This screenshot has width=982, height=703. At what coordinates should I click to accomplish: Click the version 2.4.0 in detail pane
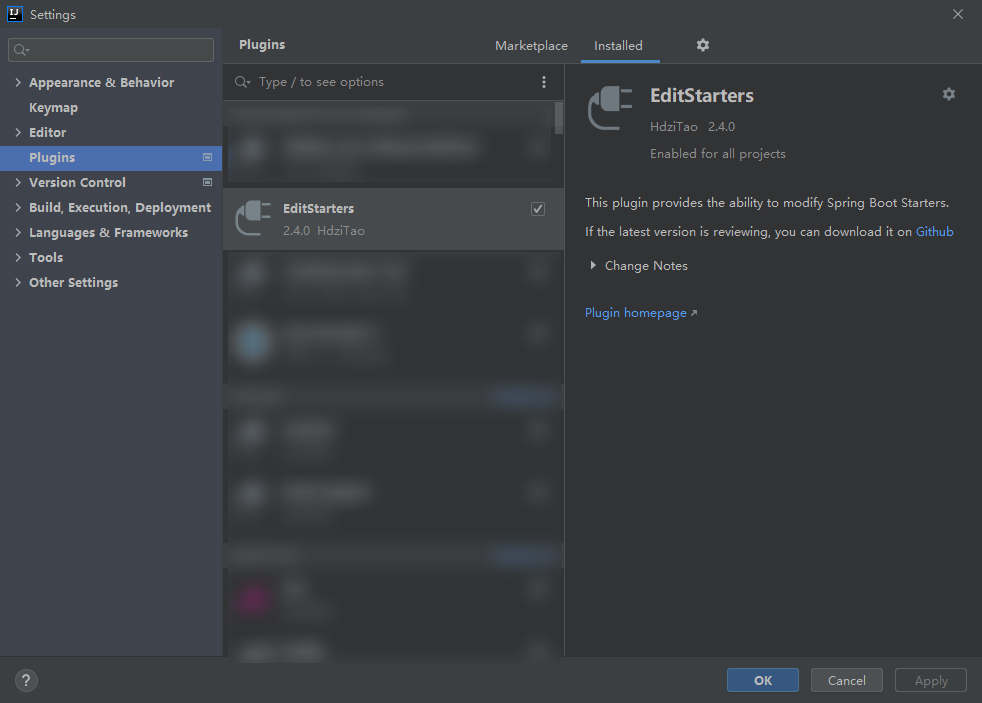tap(721, 126)
